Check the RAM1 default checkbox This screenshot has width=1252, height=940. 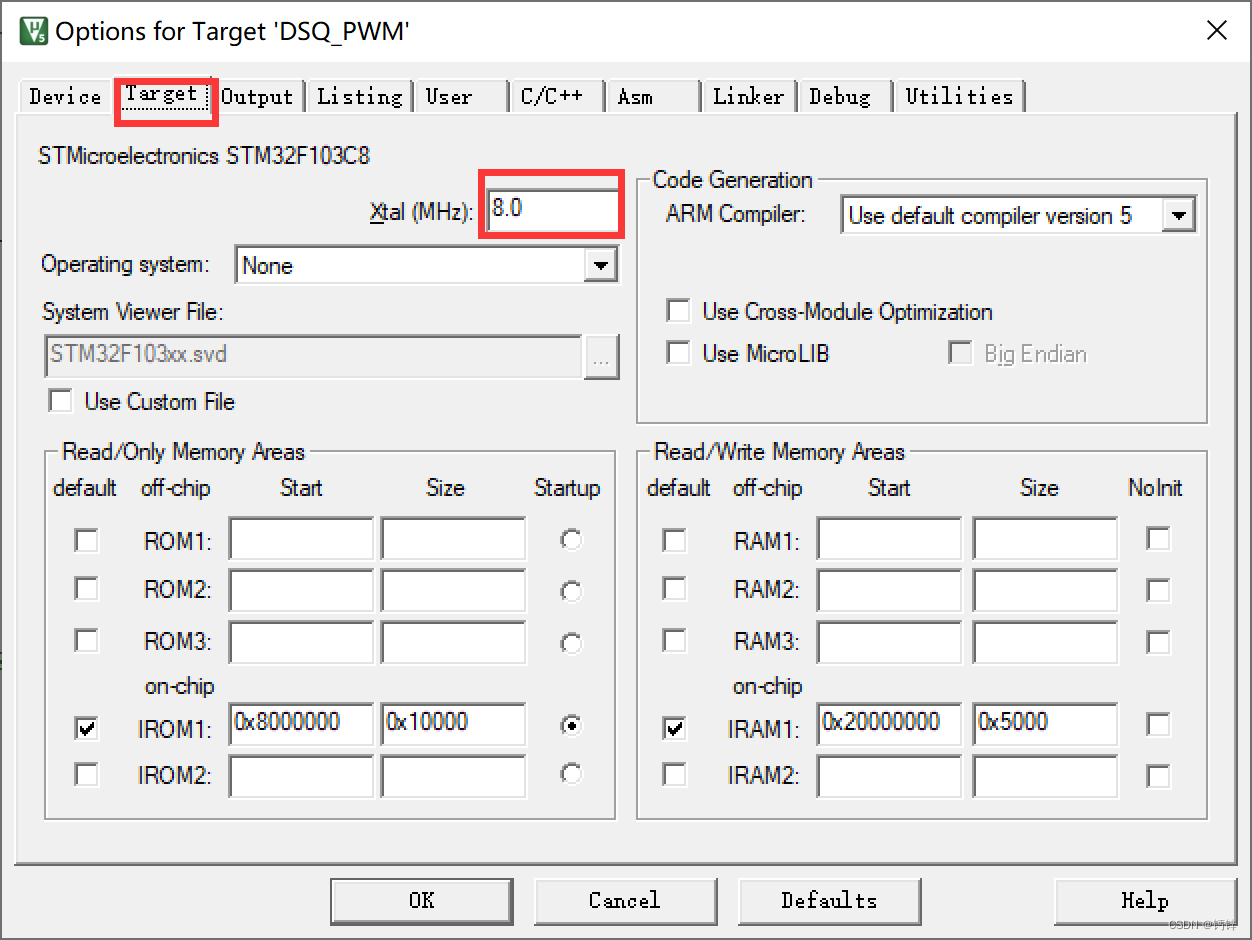[675, 541]
